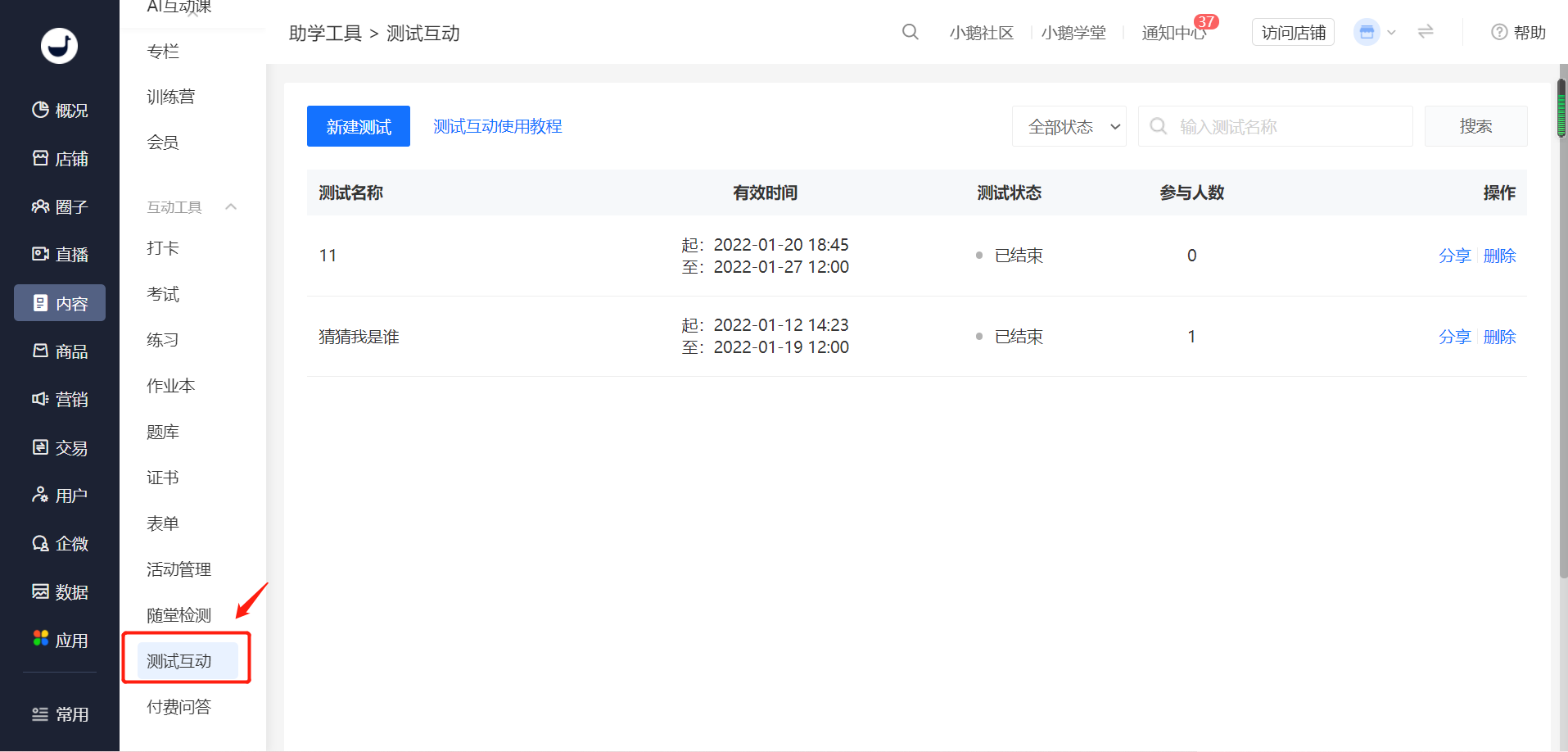Viewport: 1568px width, 752px height.
Task: Open 企微 in the sidebar
Action: tap(60, 544)
